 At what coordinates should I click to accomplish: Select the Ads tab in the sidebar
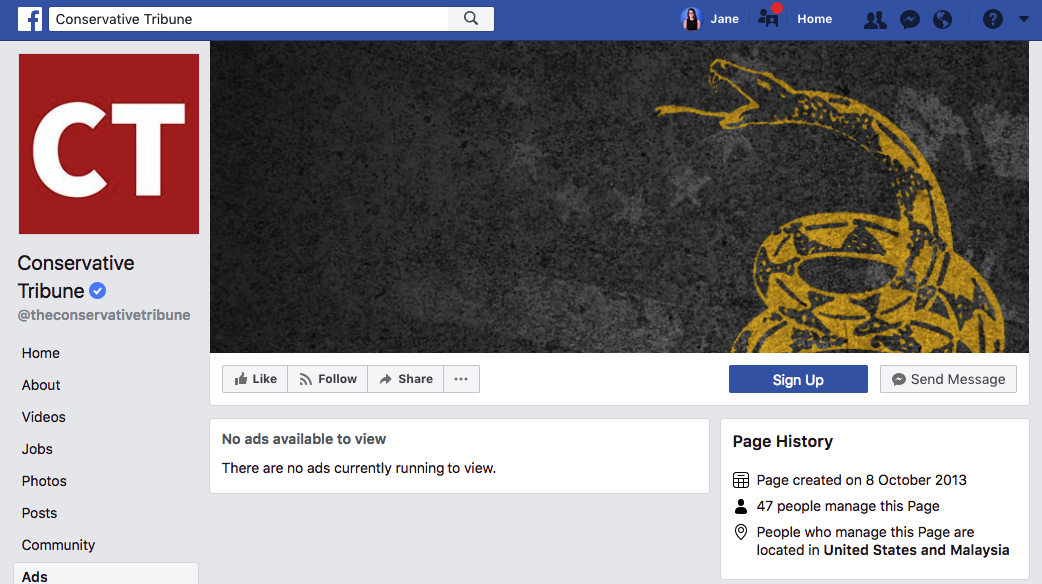click(106, 575)
